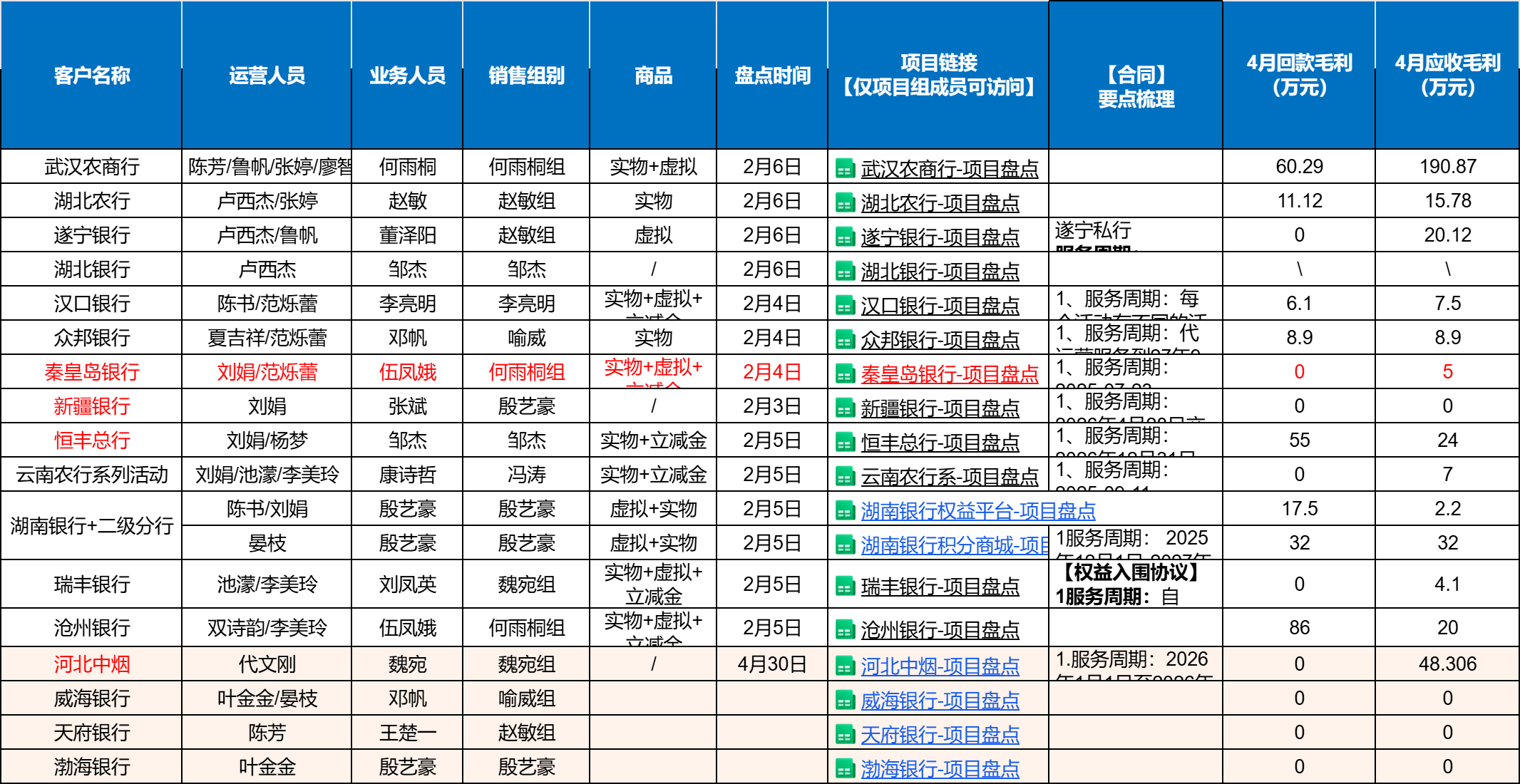
Task: Click the sheet icon beside 河北中烟-项目盘点
Action: [845, 666]
